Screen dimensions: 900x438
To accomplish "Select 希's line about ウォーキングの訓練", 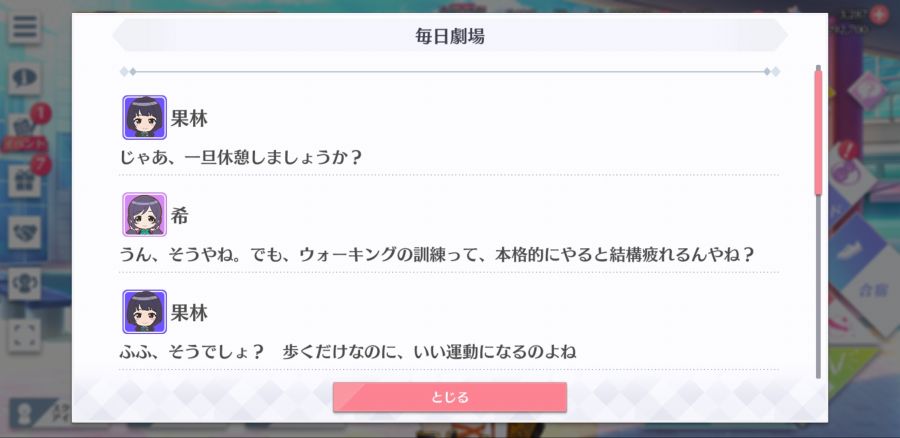I will click(x=436, y=254).
